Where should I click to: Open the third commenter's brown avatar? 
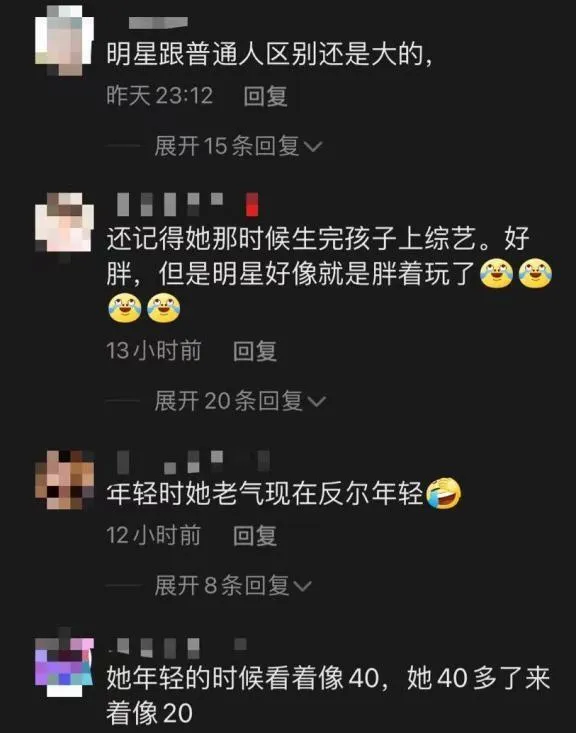pyautogui.click(x=65, y=480)
